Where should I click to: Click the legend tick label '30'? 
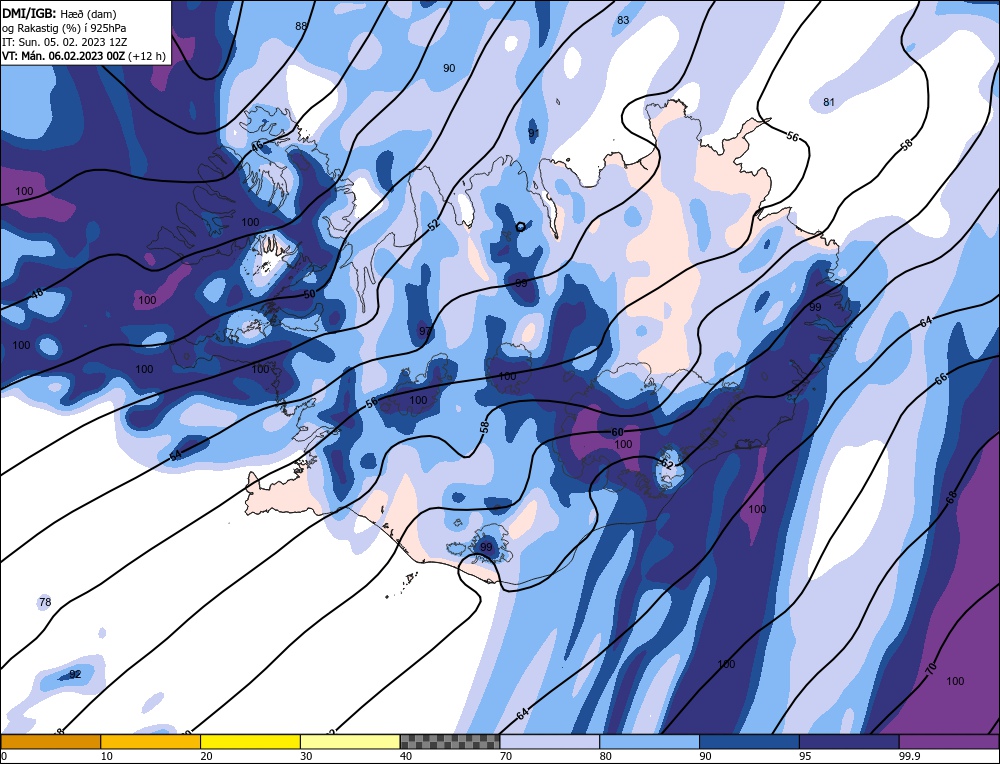pyautogui.click(x=306, y=756)
